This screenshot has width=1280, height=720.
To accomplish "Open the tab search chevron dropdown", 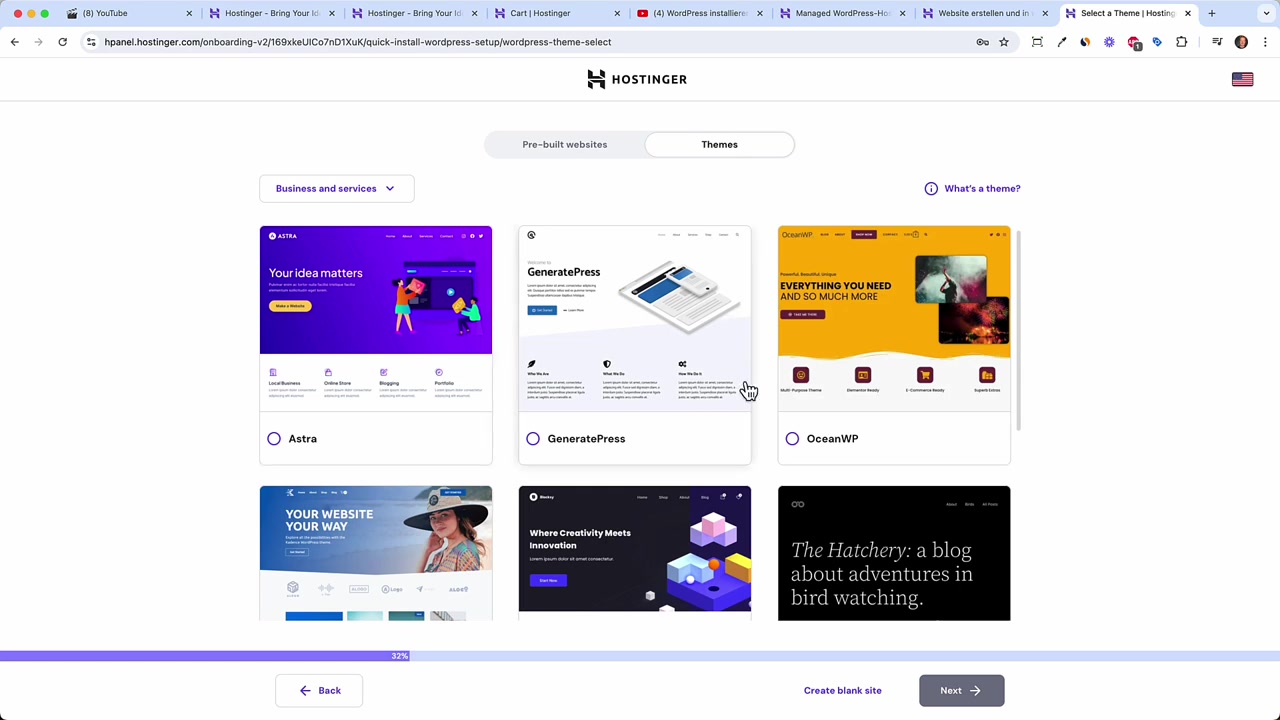I will coord(1265,13).
